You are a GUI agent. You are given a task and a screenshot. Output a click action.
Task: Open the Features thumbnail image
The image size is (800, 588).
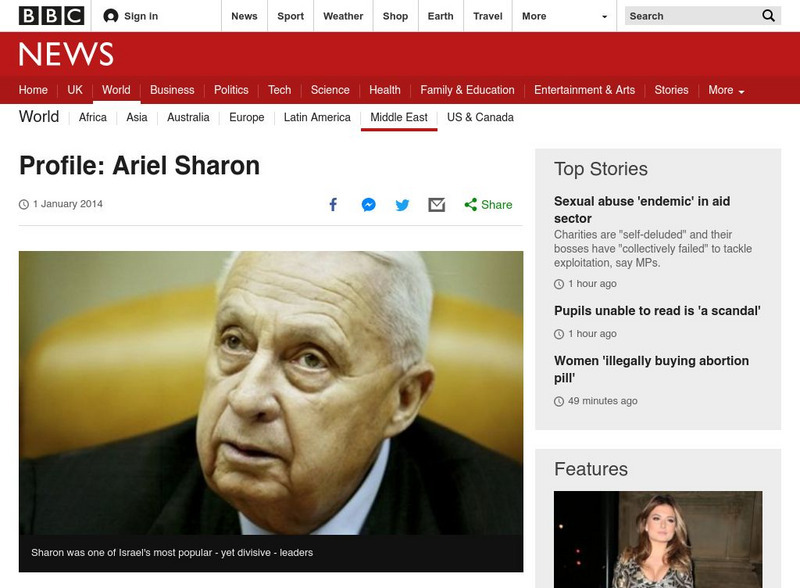[658, 540]
